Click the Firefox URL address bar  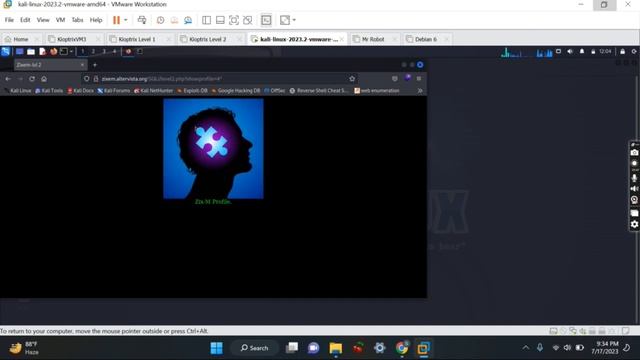coord(220,79)
